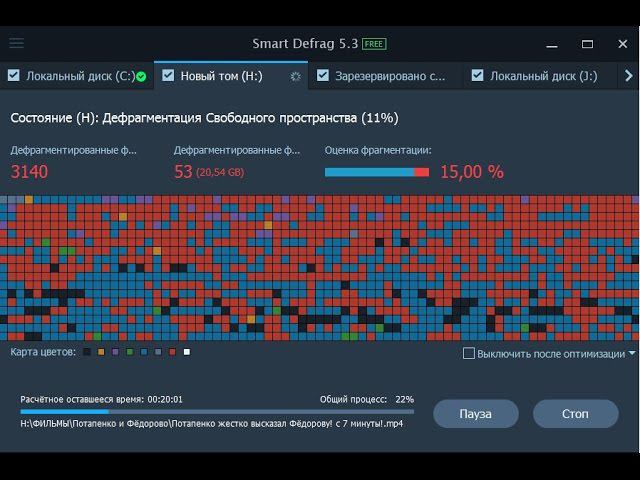Uncheck Локальный диск (J:) checkbox
This screenshot has height=480, width=640.
click(477, 75)
